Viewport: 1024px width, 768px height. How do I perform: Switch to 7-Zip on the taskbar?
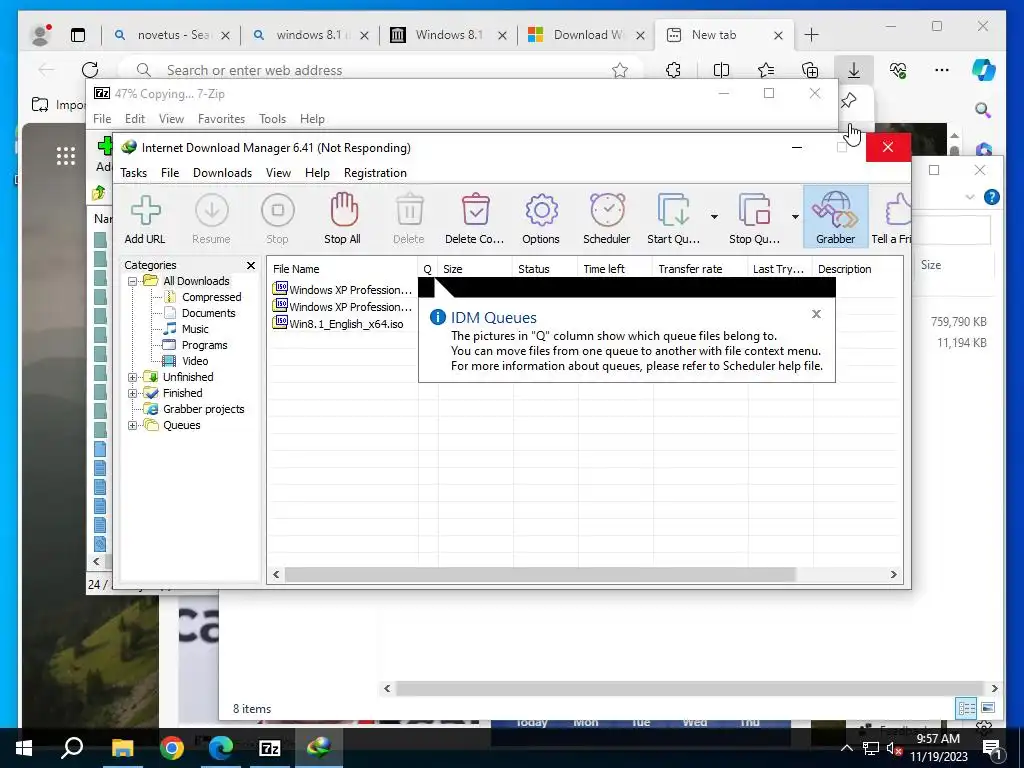coord(270,748)
